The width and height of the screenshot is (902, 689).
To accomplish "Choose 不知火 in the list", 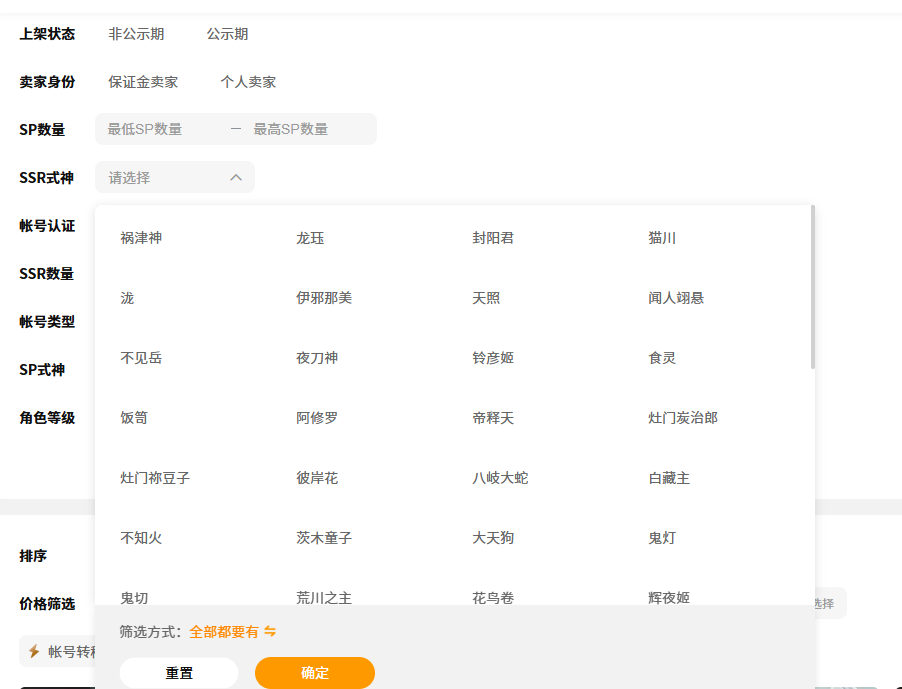I will pos(141,538).
